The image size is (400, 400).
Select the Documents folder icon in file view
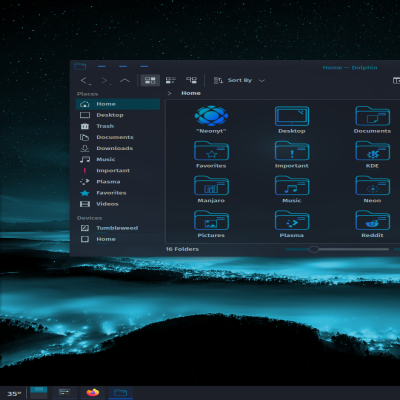point(372,116)
